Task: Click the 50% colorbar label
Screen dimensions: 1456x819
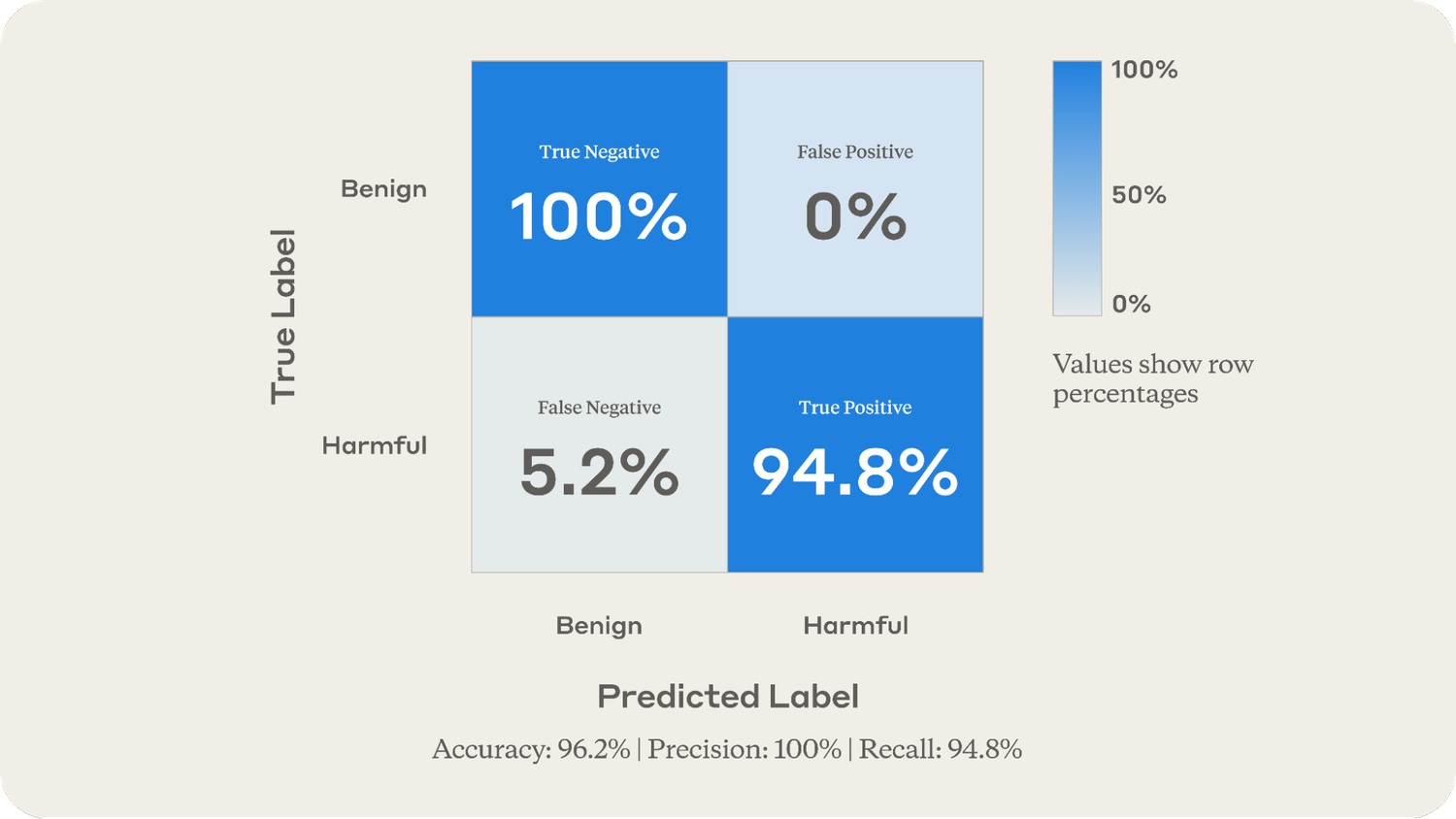Action: [x=1138, y=195]
